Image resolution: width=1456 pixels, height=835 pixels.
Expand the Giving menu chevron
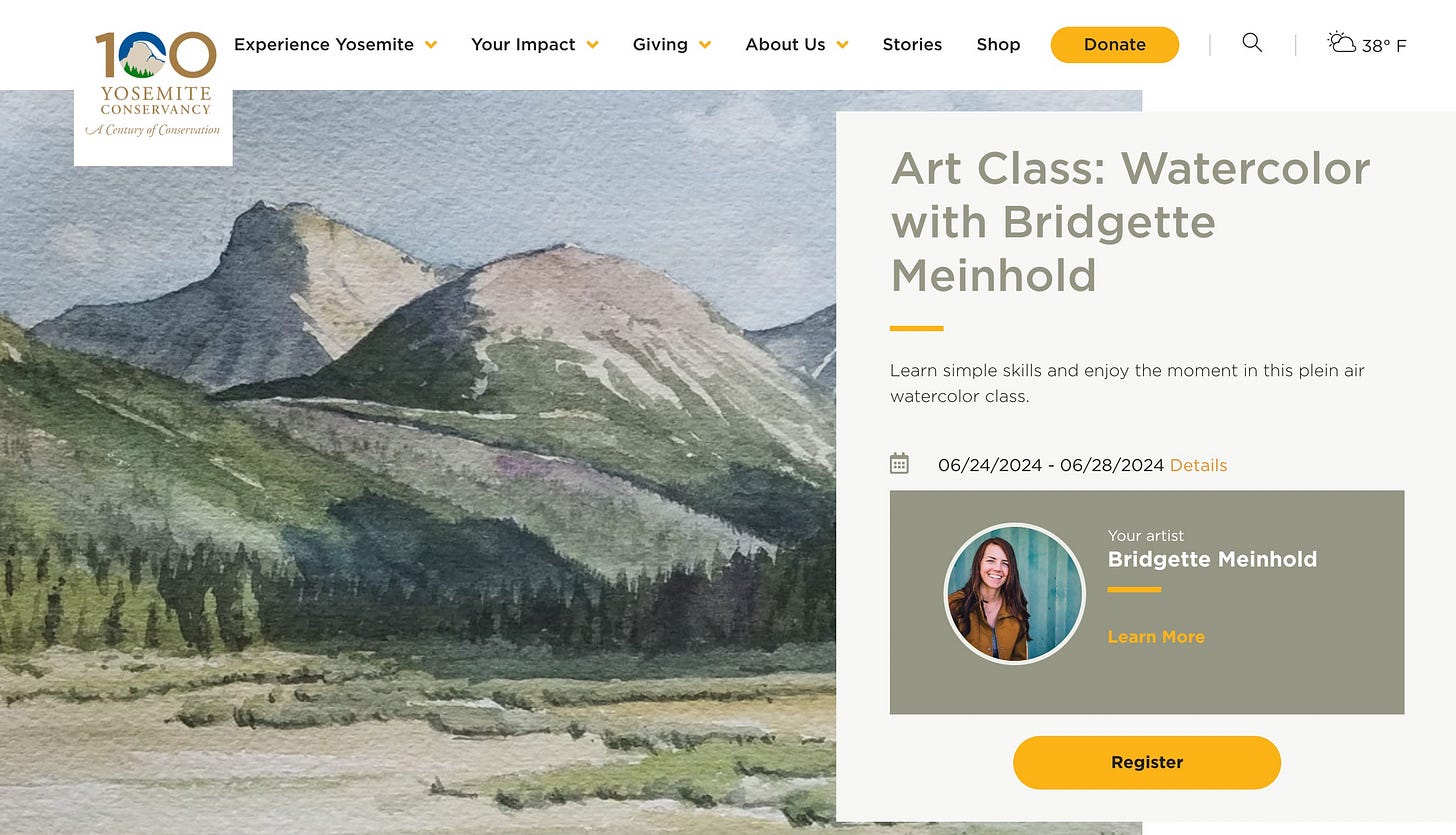pyautogui.click(x=705, y=45)
